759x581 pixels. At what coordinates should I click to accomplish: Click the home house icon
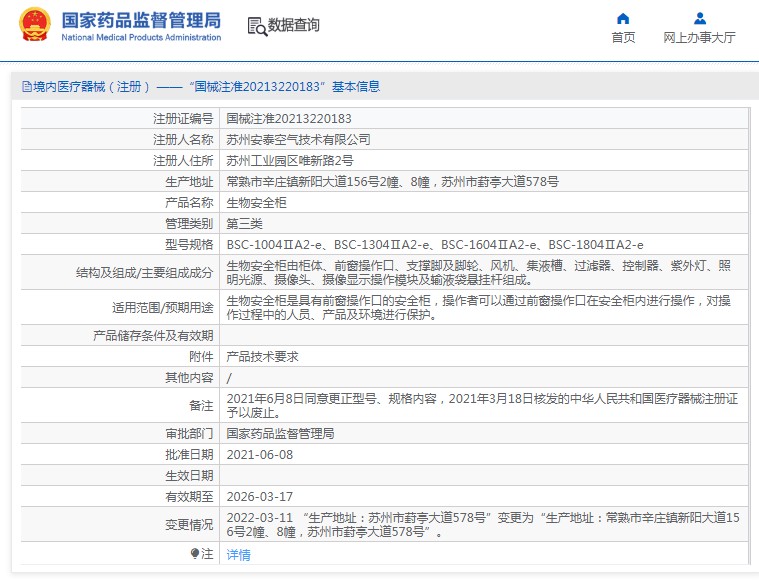tap(623, 19)
